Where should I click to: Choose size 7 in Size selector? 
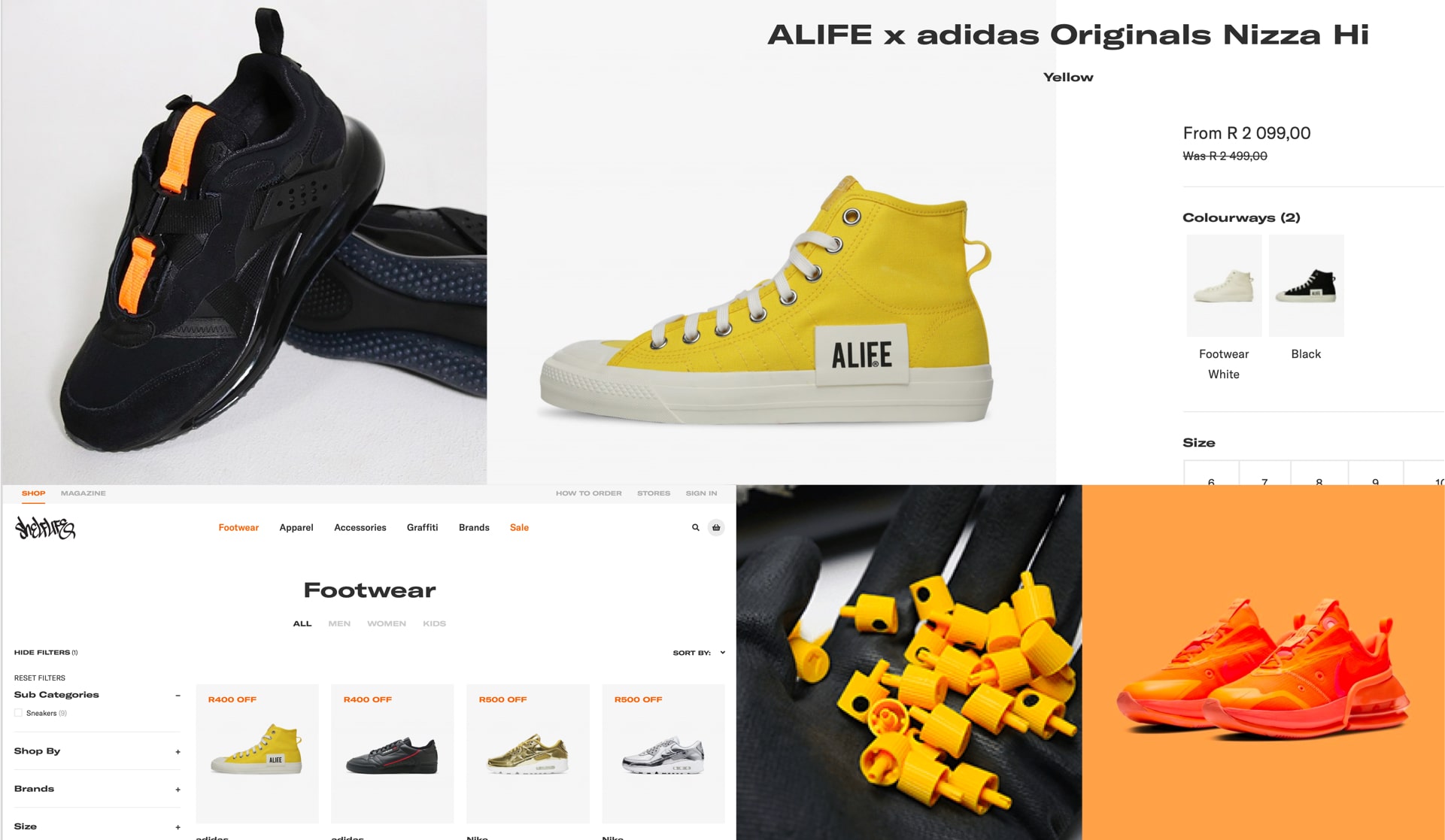click(1264, 474)
